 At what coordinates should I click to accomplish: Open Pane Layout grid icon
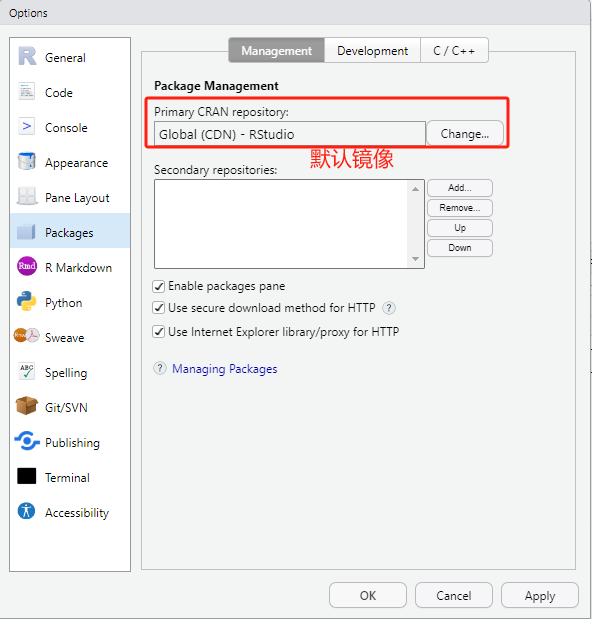point(27,196)
